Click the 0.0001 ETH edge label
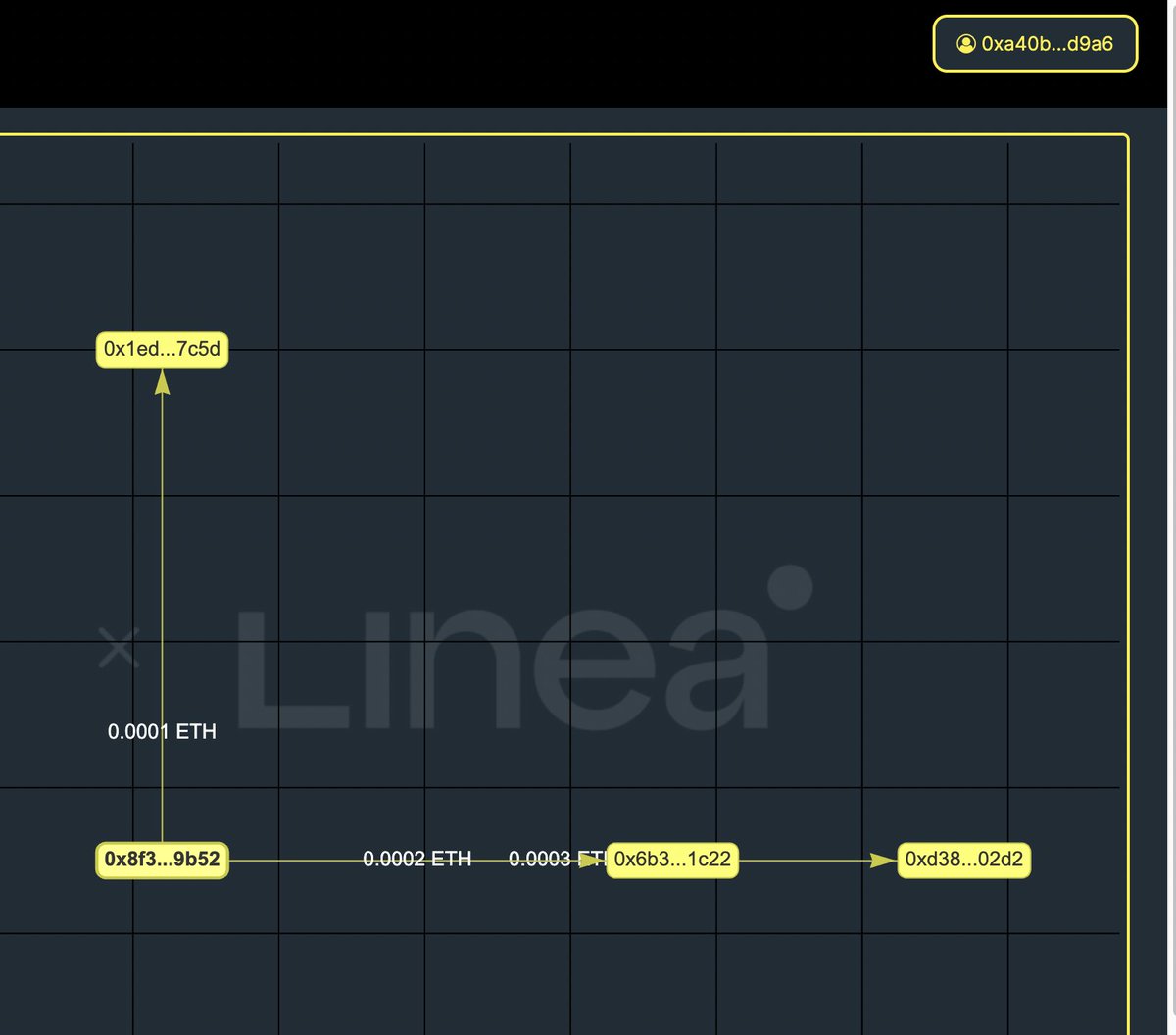This screenshot has height=1035, width=1176. pyautogui.click(x=162, y=731)
